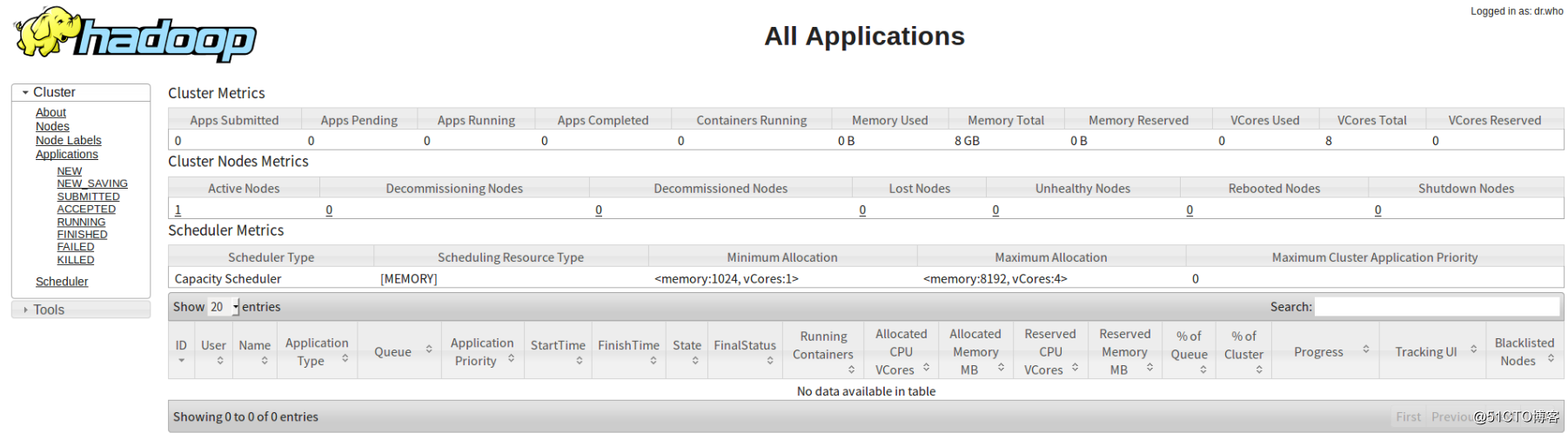The width and height of the screenshot is (1568, 433).
Task: Sort table by Progress column
Action: click(1325, 351)
